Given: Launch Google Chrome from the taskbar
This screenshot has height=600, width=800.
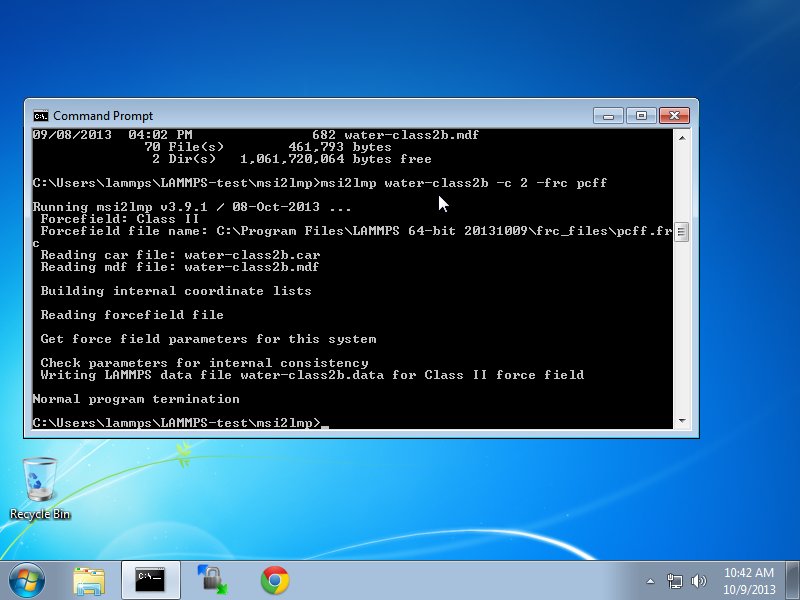Looking at the screenshot, I should tap(274, 580).
